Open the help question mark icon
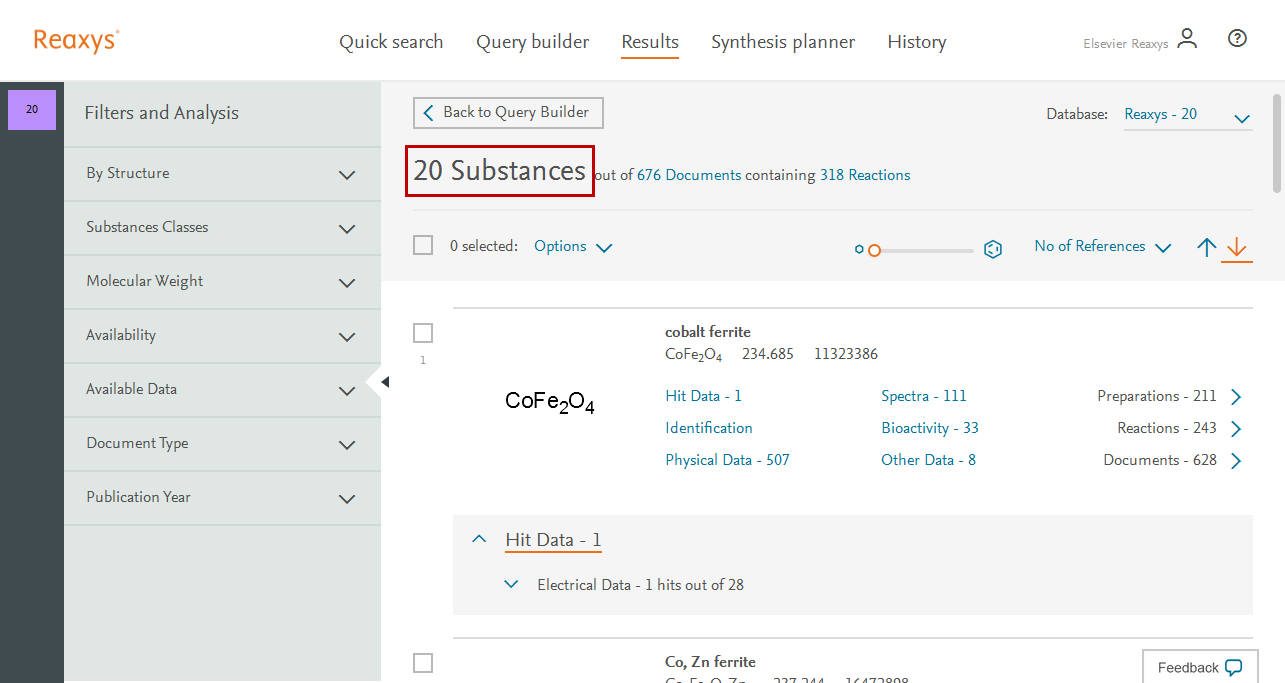This screenshot has height=683, width=1285. pos(1237,39)
